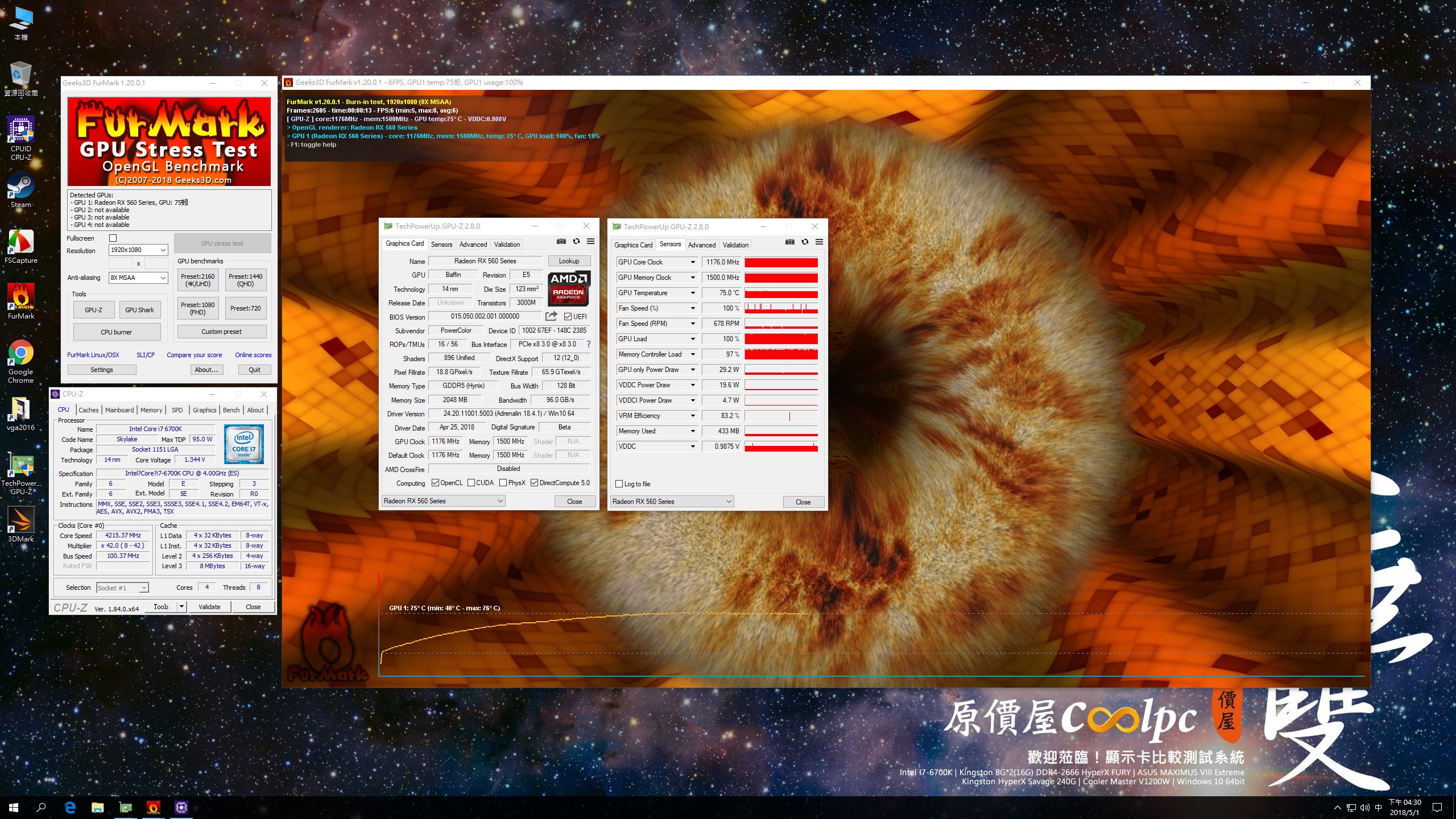The image size is (1456, 819).
Task: Open the Google Chrome desktop icon
Action: 21,362
